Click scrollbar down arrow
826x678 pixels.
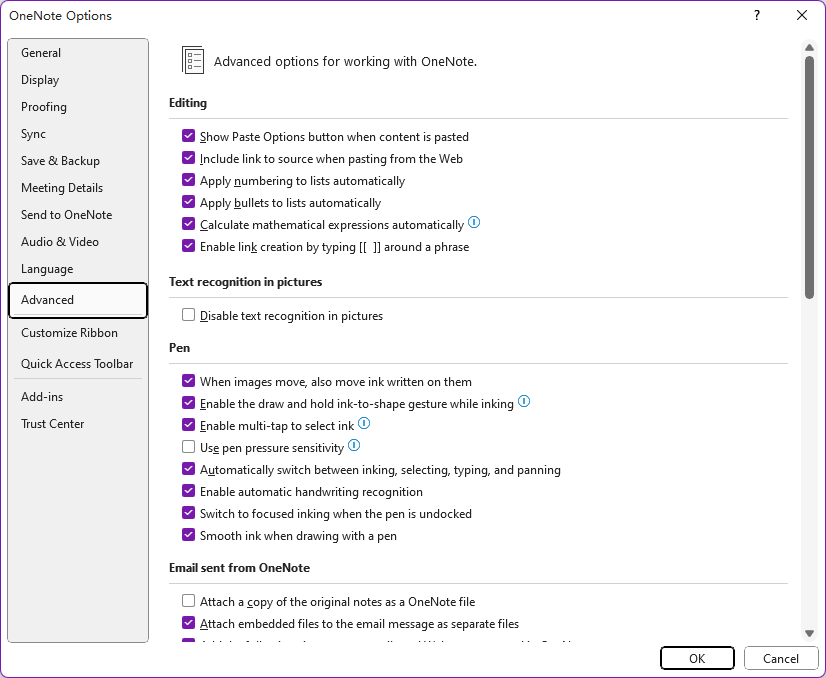click(809, 633)
